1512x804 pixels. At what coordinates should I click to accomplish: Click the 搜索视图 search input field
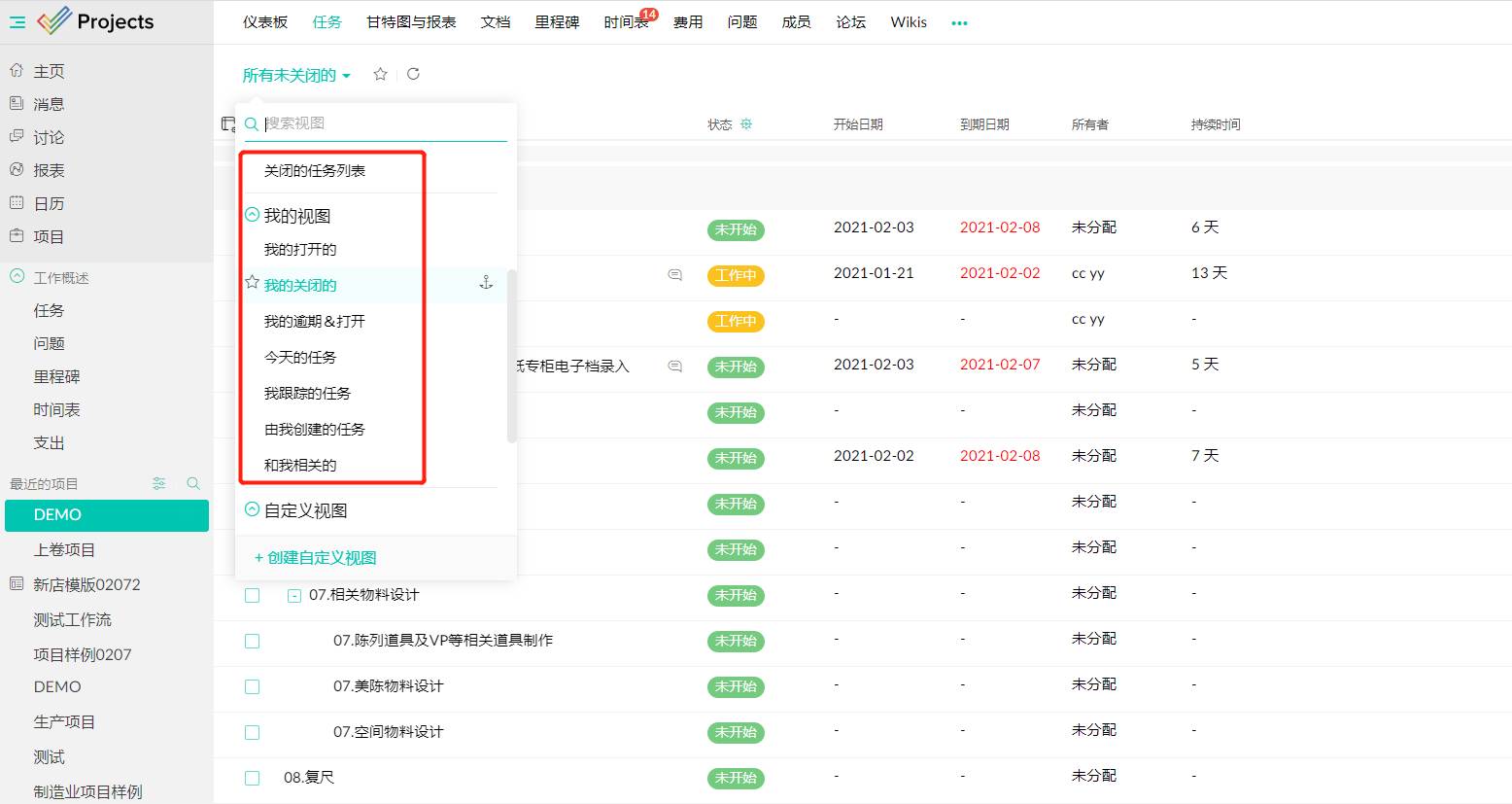coord(379,123)
